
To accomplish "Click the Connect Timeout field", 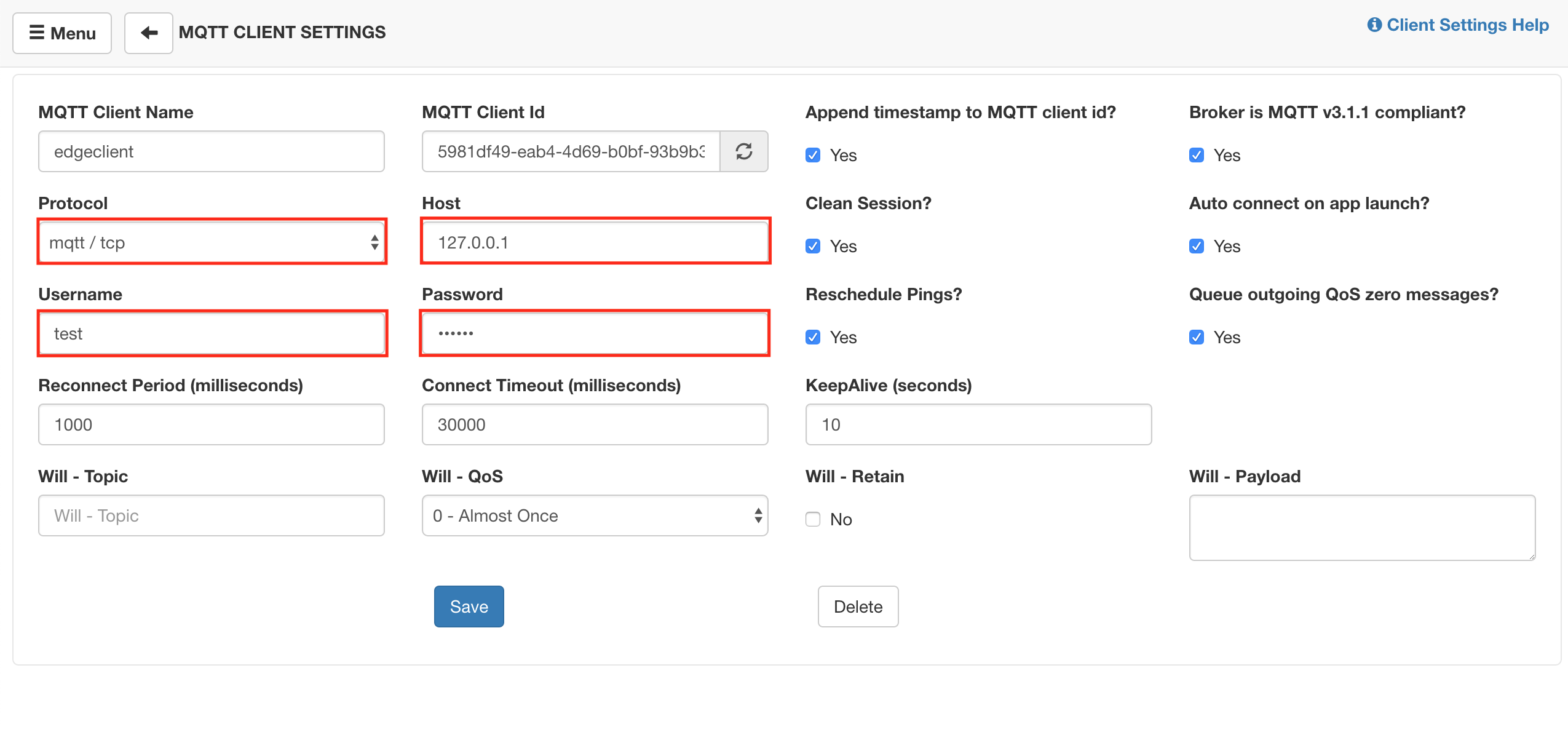I will [595, 424].
